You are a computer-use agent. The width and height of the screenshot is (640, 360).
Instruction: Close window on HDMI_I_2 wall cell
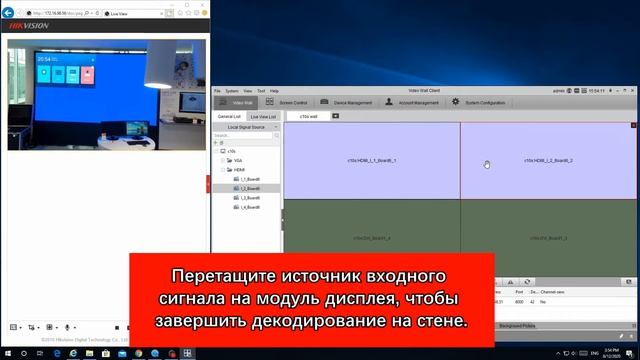point(633,125)
